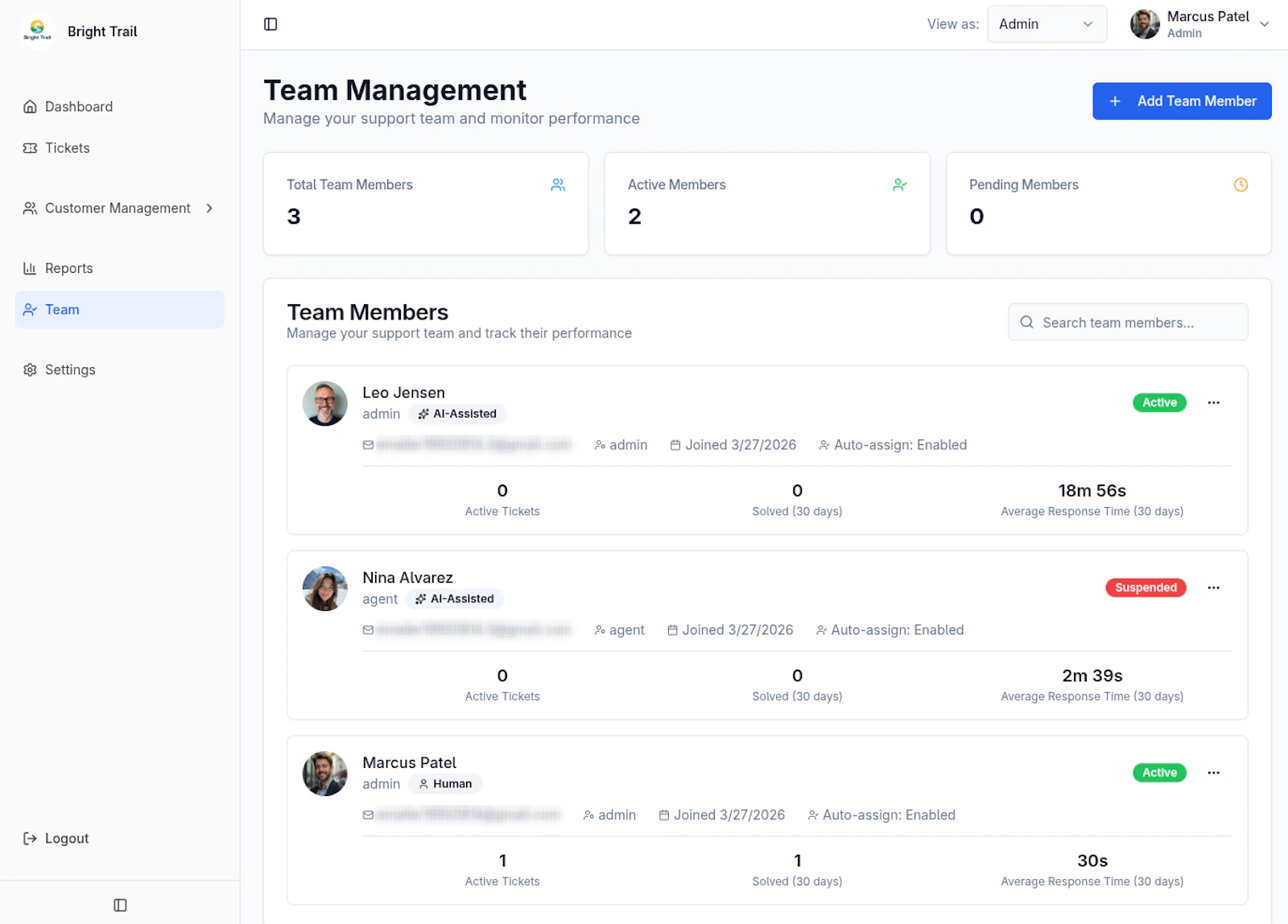1288x924 pixels.
Task: Toggle sidebar with top bar panel icon
Action: click(270, 24)
